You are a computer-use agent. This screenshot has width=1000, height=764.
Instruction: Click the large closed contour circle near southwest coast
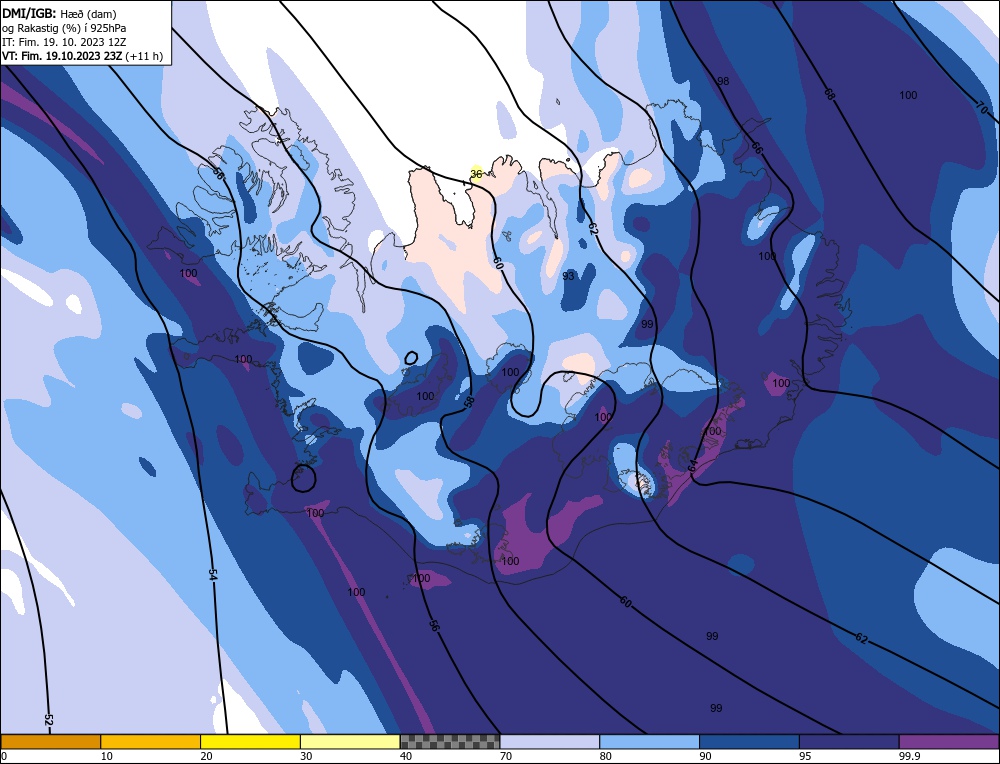pos(304,478)
